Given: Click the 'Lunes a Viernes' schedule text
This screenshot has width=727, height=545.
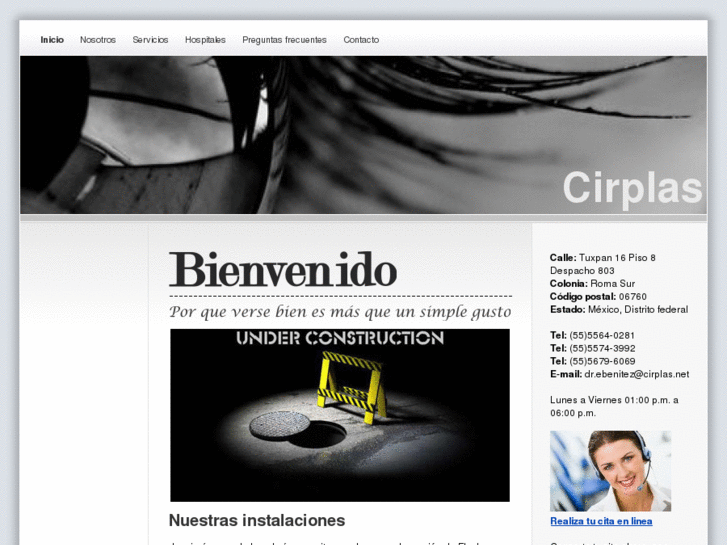Looking at the screenshot, I should tap(614, 406).
